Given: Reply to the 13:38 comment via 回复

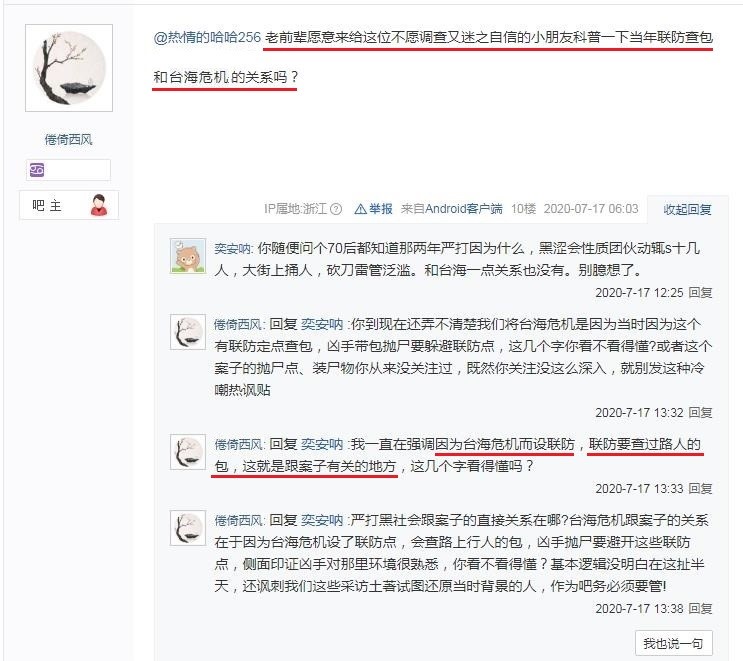Looking at the screenshot, I should 700,608.
